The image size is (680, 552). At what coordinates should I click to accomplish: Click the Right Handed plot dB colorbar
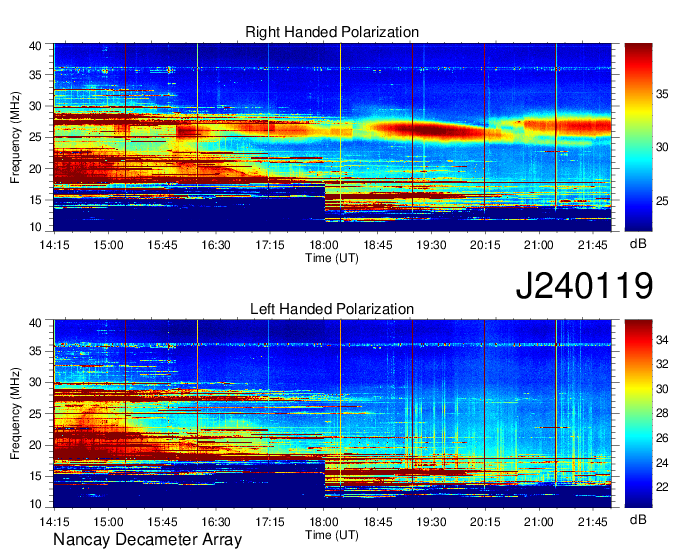click(638, 137)
